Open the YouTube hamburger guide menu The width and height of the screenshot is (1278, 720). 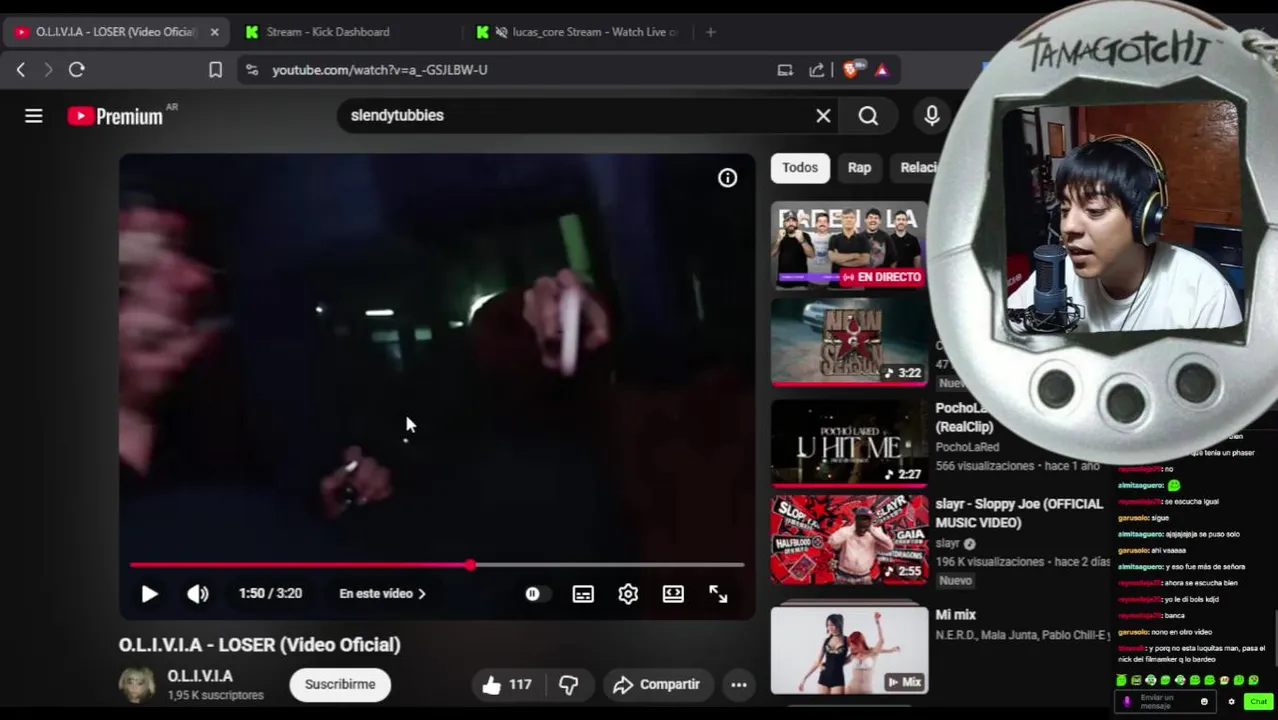33,116
